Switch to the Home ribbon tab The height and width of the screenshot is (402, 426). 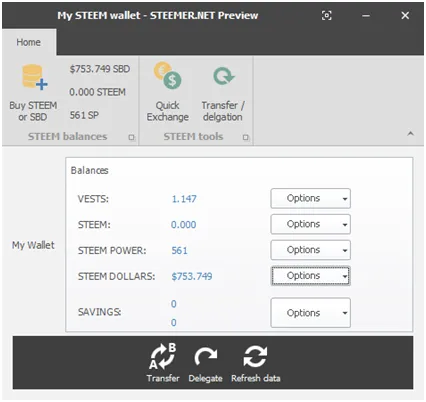coord(29,42)
